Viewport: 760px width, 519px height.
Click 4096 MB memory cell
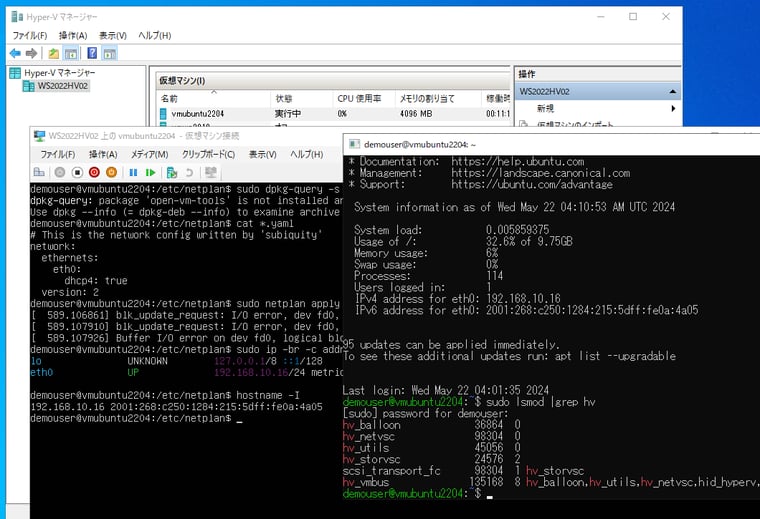416,114
